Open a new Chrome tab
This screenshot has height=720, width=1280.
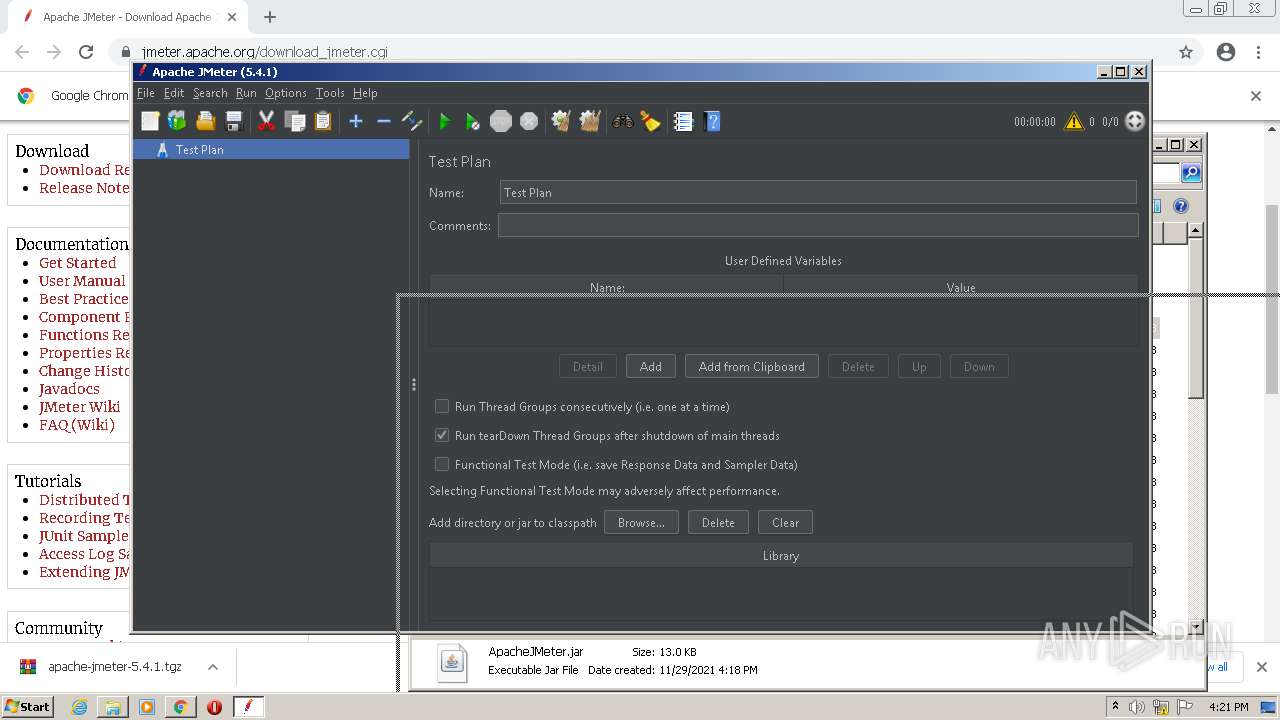[269, 17]
